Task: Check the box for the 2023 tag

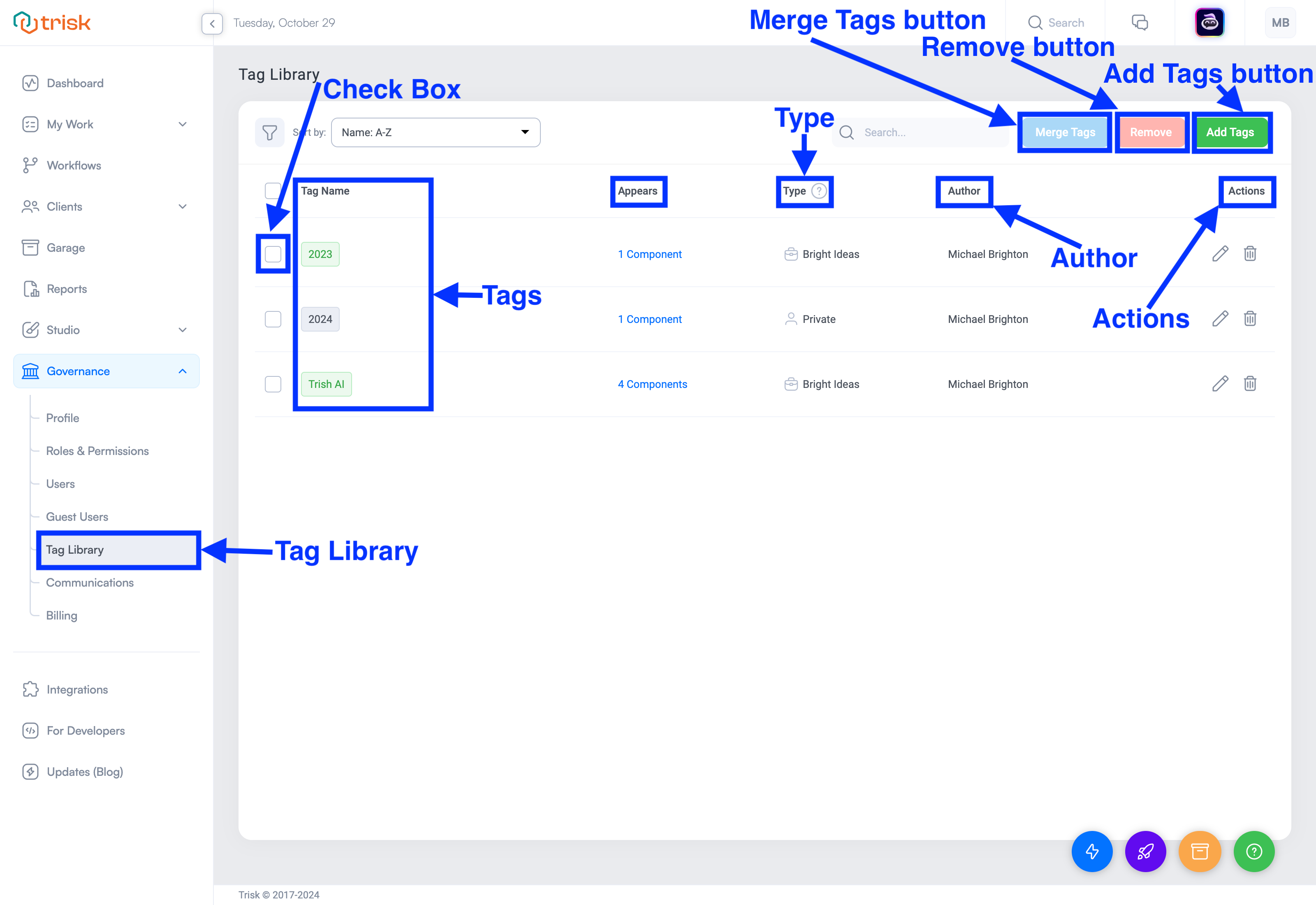Action: [273, 254]
